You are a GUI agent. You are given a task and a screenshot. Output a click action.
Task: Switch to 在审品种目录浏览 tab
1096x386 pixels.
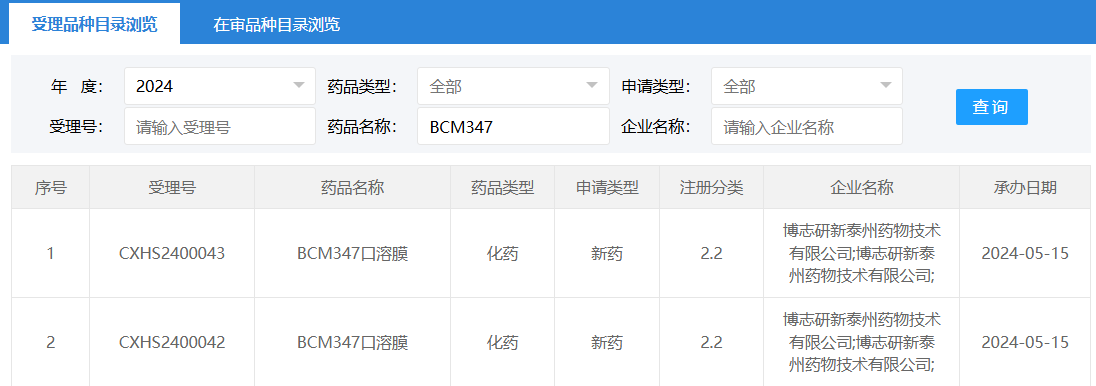pyautogui.click(x=277, y=24)
